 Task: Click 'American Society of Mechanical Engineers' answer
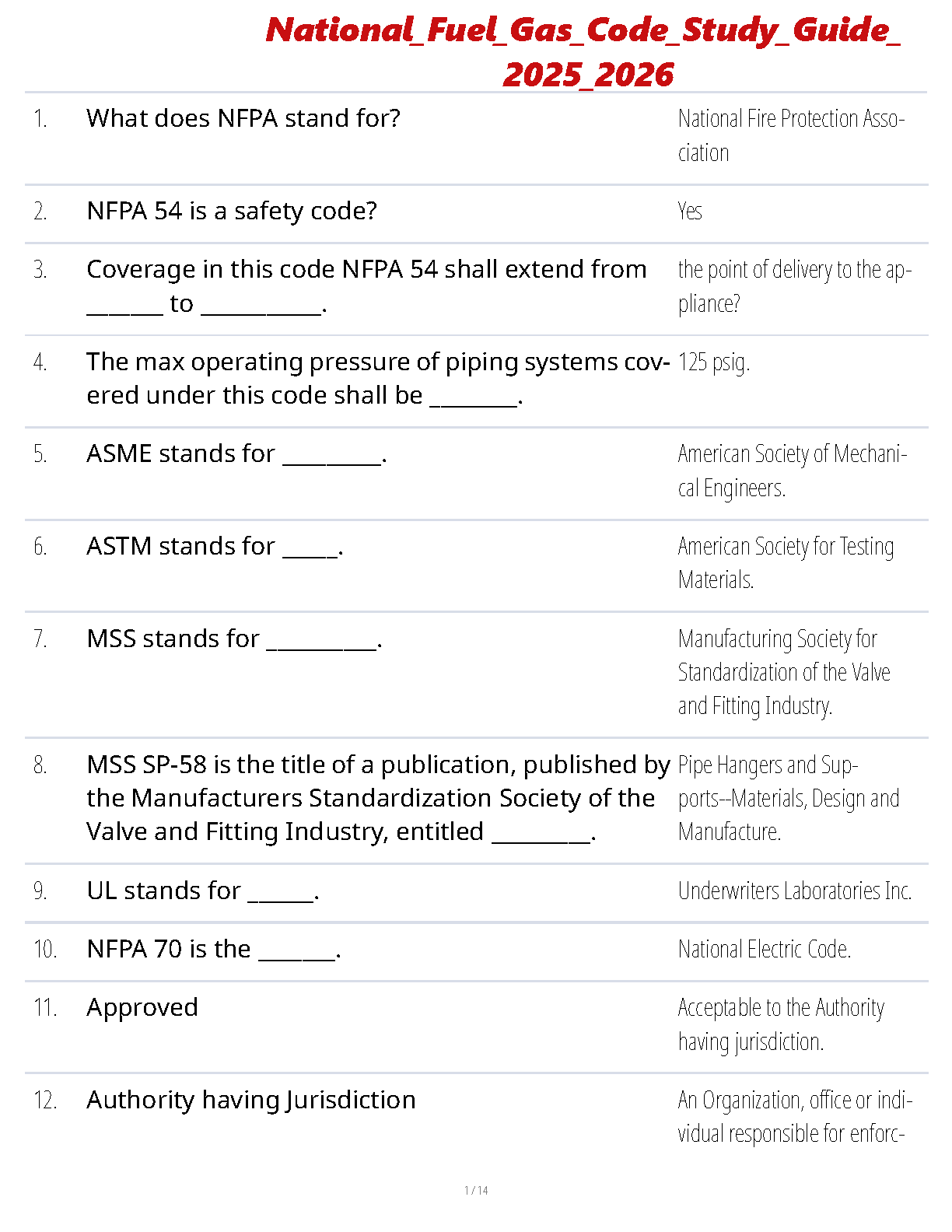792,471
